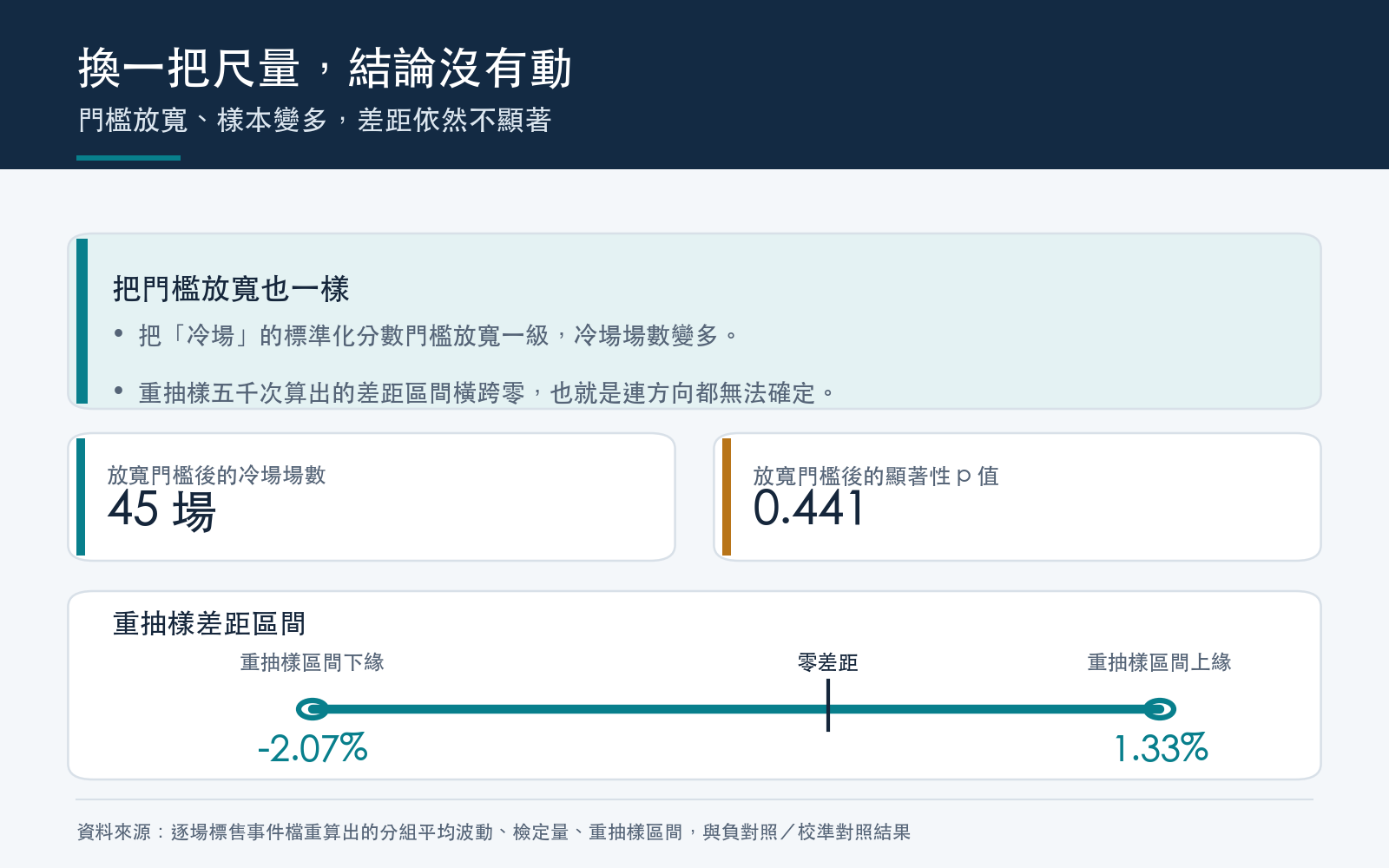Screen dimensions: 1389x868
Task: Select the heading 重抽樣差距區間
Action: coord(209,623)
